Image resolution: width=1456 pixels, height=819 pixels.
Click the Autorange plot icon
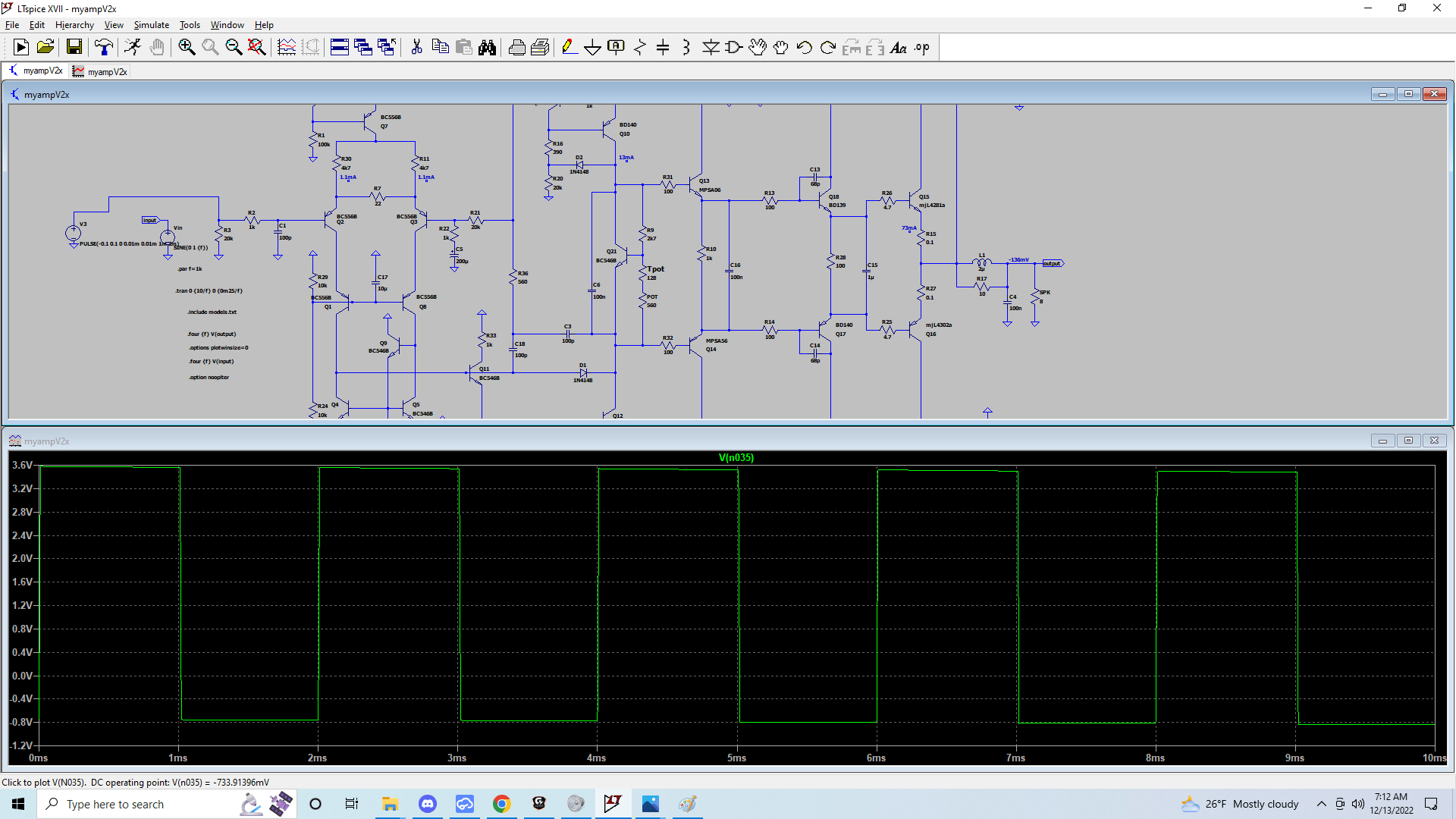[287, 48]
